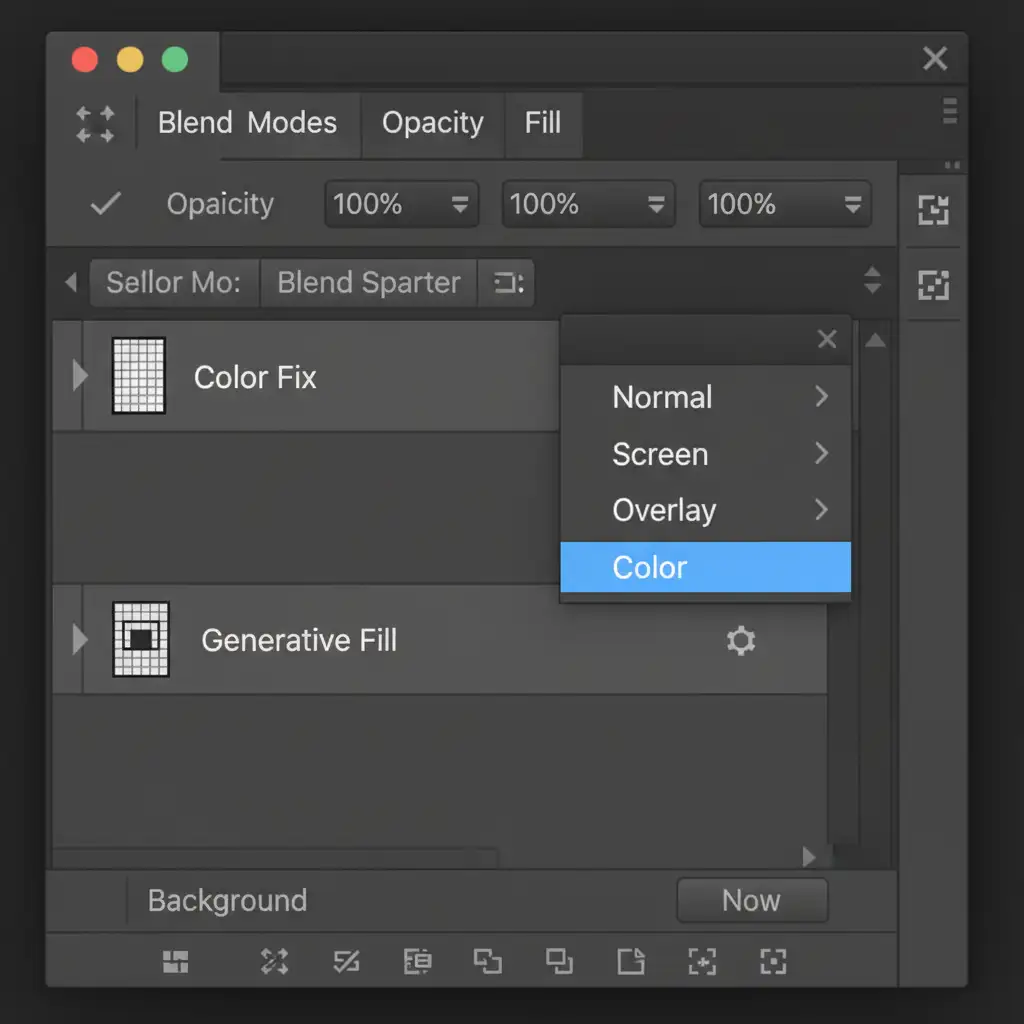Screen dimensions: 1024x1024
Task: Click the Blend Sparter button
Action: click(369, 283)
